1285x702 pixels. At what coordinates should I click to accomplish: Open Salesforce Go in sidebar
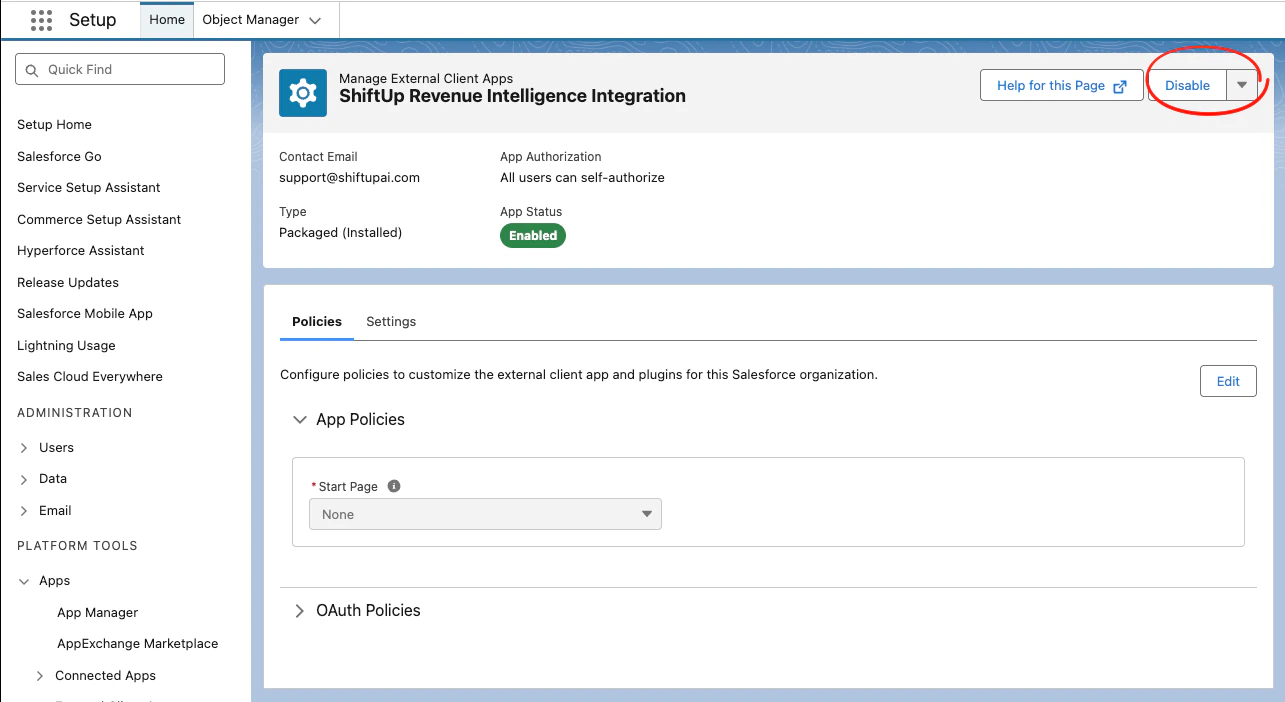point(59,157)
